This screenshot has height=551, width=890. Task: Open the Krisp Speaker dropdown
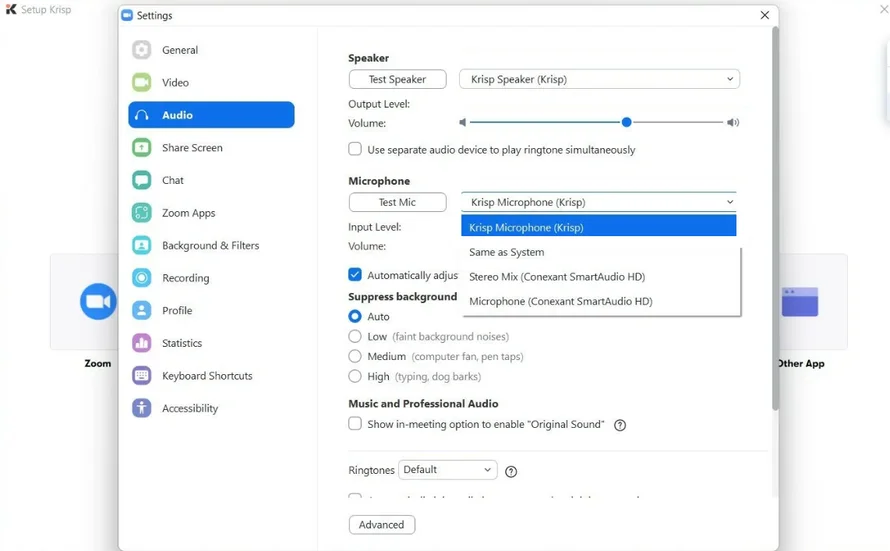coord(599,79)
